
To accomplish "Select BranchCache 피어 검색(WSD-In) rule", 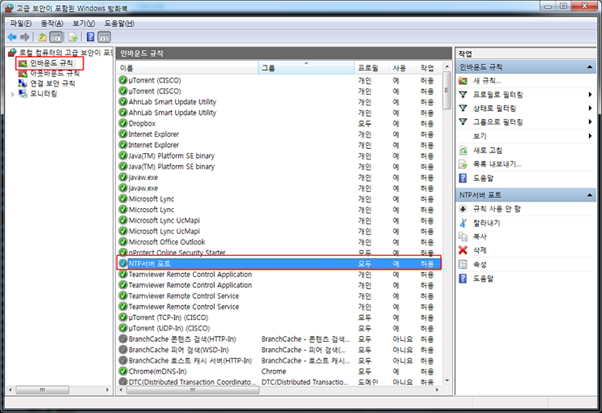I will 279,350.
